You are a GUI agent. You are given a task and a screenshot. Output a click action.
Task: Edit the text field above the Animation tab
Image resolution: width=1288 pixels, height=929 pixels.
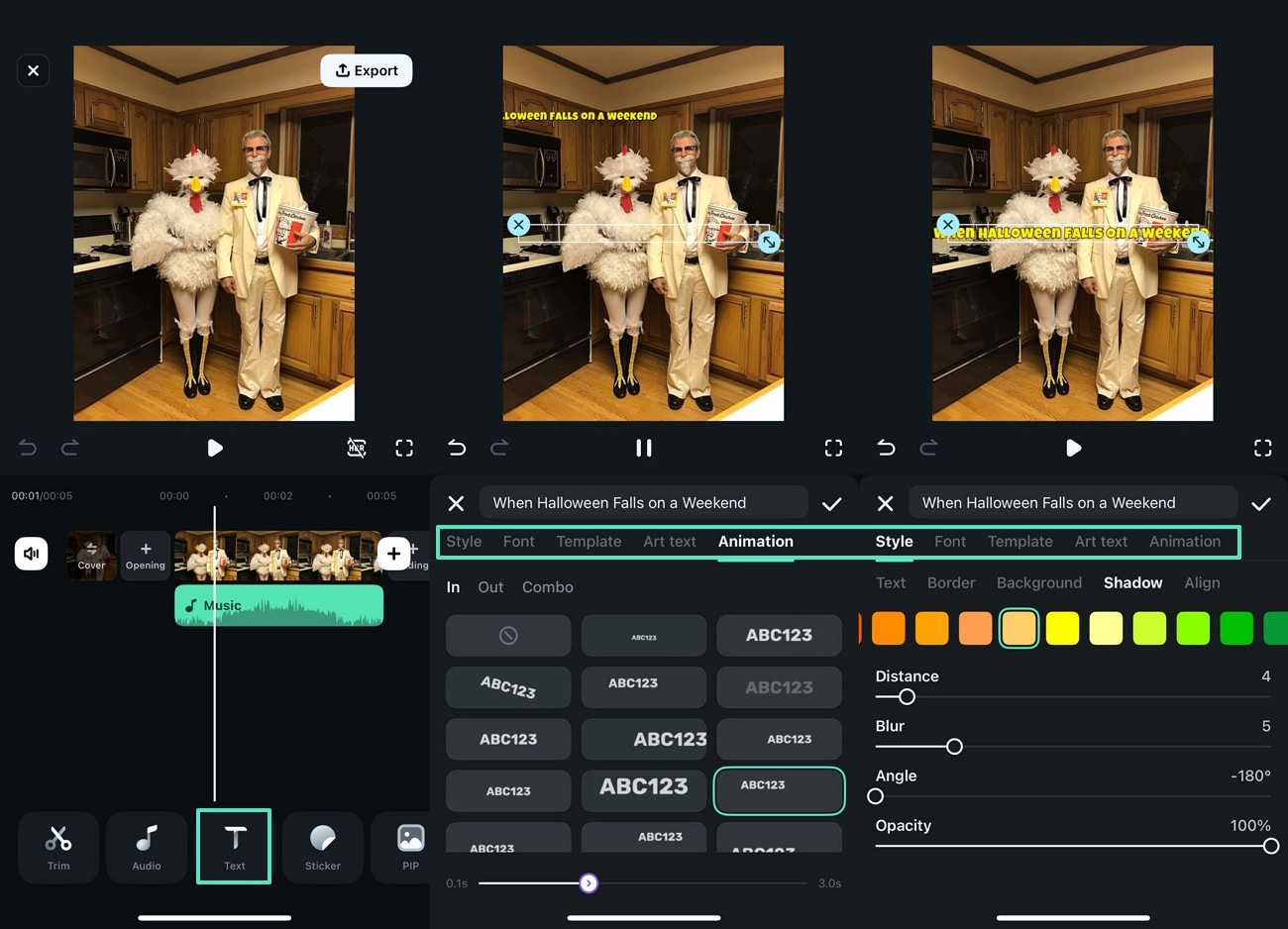click(x=644, y=503)
